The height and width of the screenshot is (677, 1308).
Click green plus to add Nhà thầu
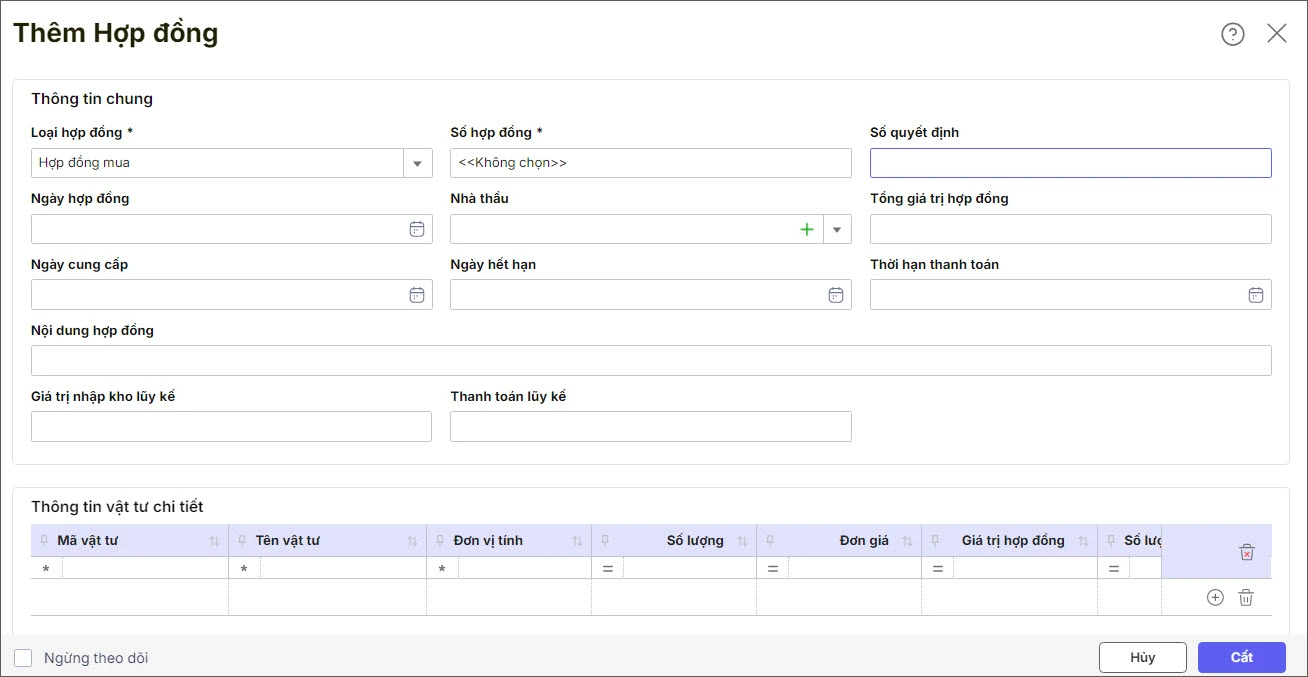point(807,229)
